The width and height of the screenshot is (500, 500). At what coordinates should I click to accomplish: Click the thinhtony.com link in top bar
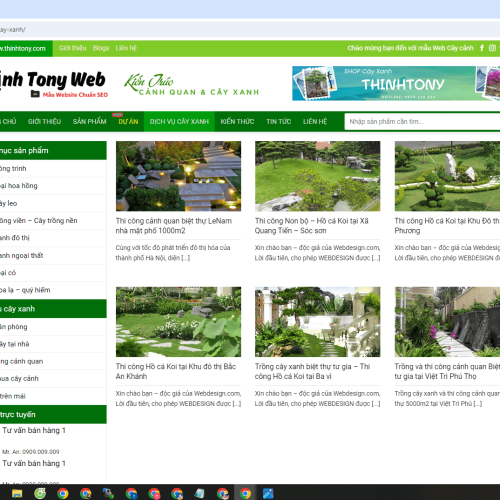(x=23, y=48)
